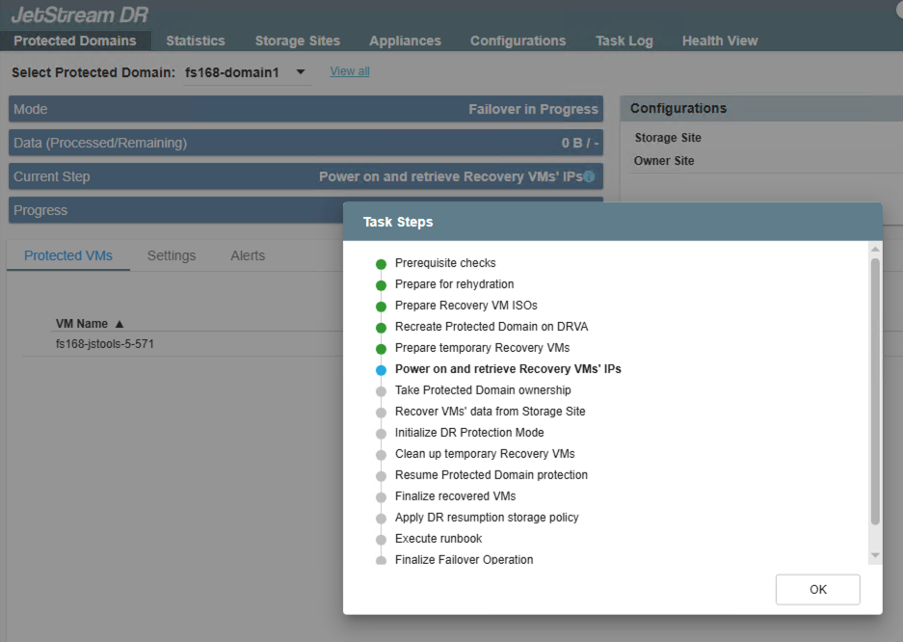Click scroll-up arrow in Task Steps list
This screenshot has width=904, height=642.
point(875,249)
